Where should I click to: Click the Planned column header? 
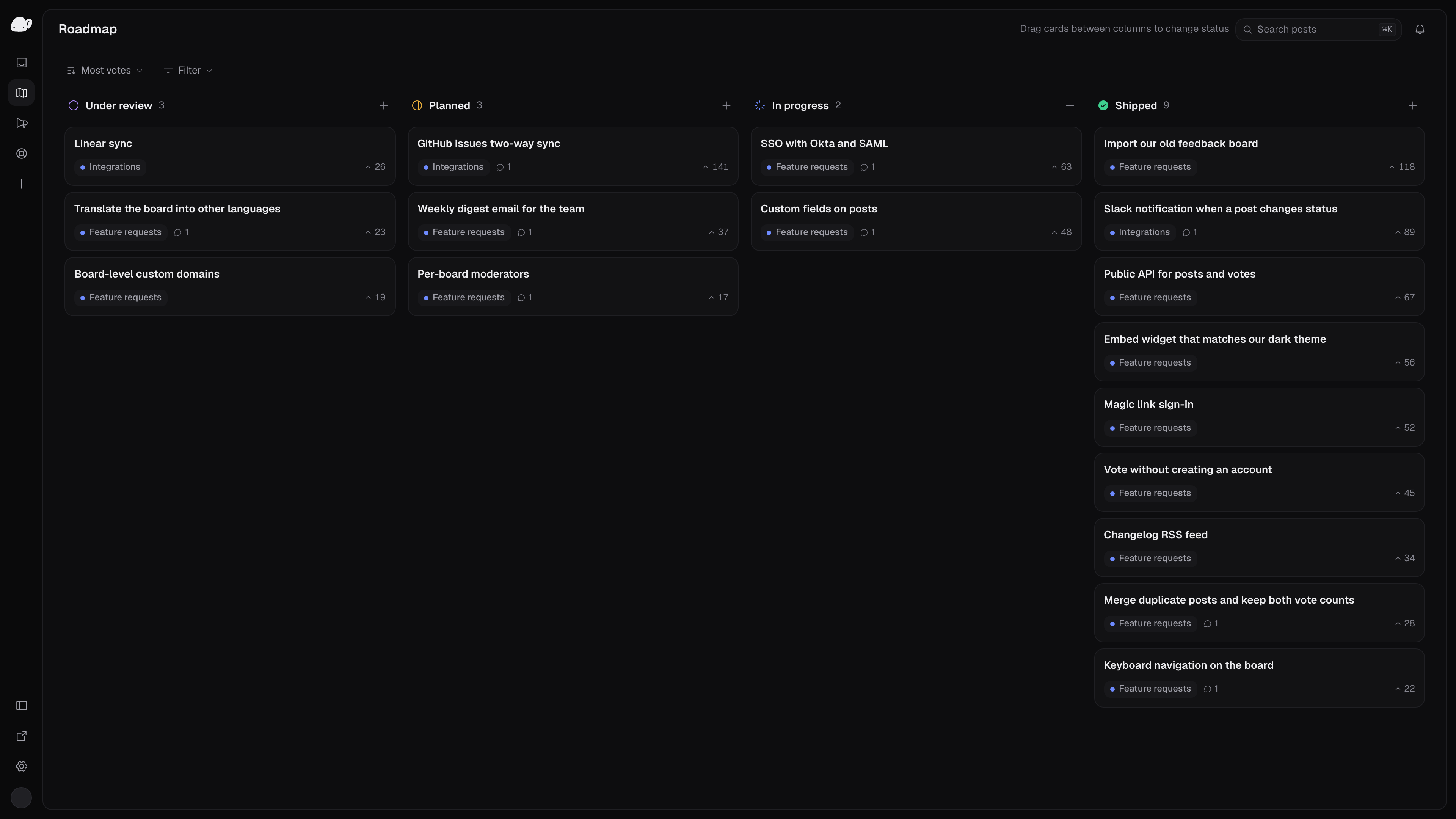click(449, 106)
